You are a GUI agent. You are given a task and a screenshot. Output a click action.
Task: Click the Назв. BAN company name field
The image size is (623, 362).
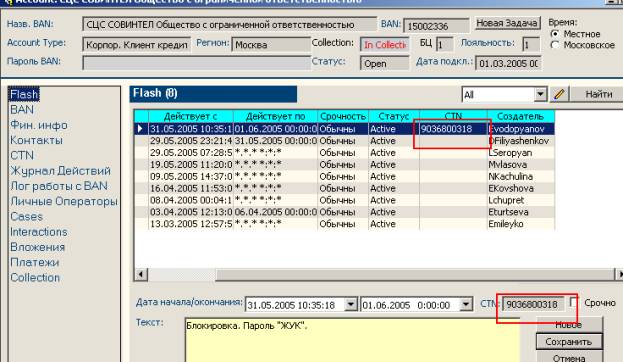coord(230,25)
